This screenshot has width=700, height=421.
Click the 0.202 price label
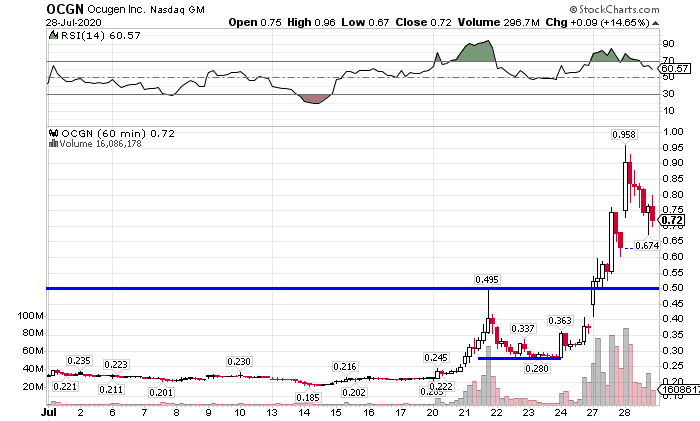click(x=354, y=392)
